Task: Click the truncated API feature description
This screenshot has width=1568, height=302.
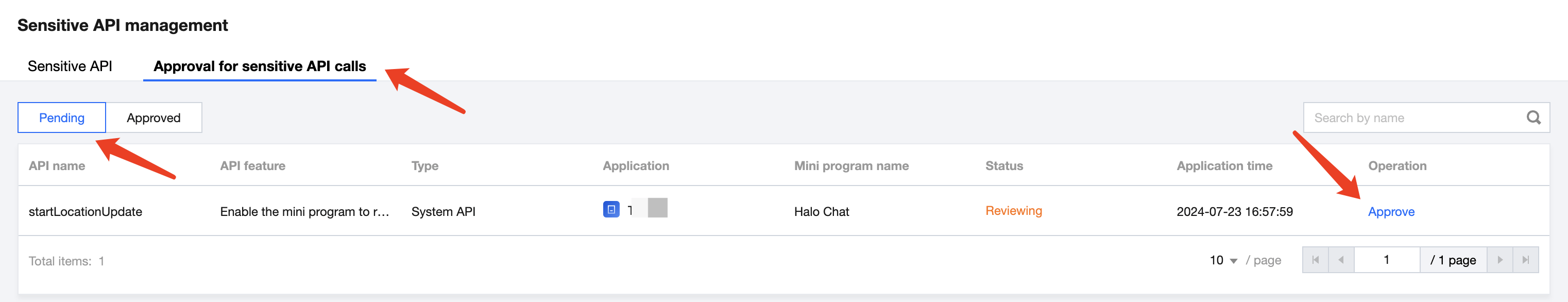Action: pyautogui.click(x=304, y=212)
